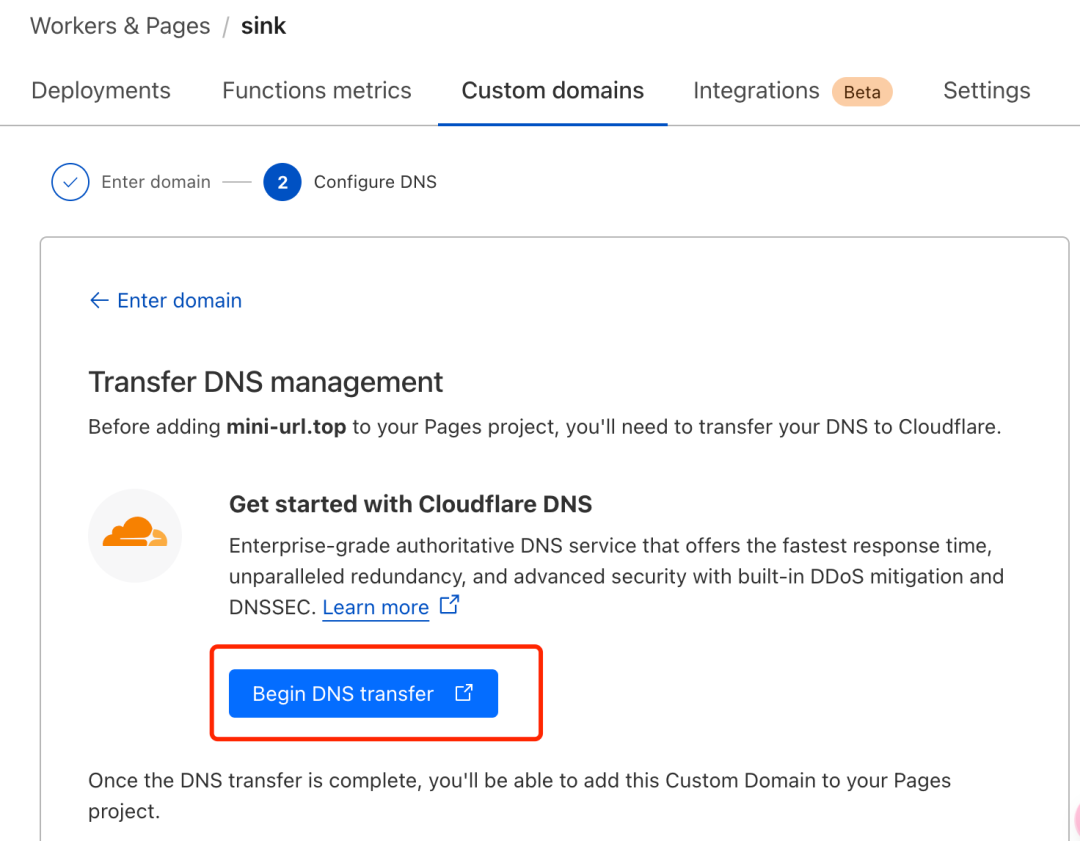This screenshot has width=1080, height=841.
Task: Click the completed checkmark step icon
Action: point(70,182)
